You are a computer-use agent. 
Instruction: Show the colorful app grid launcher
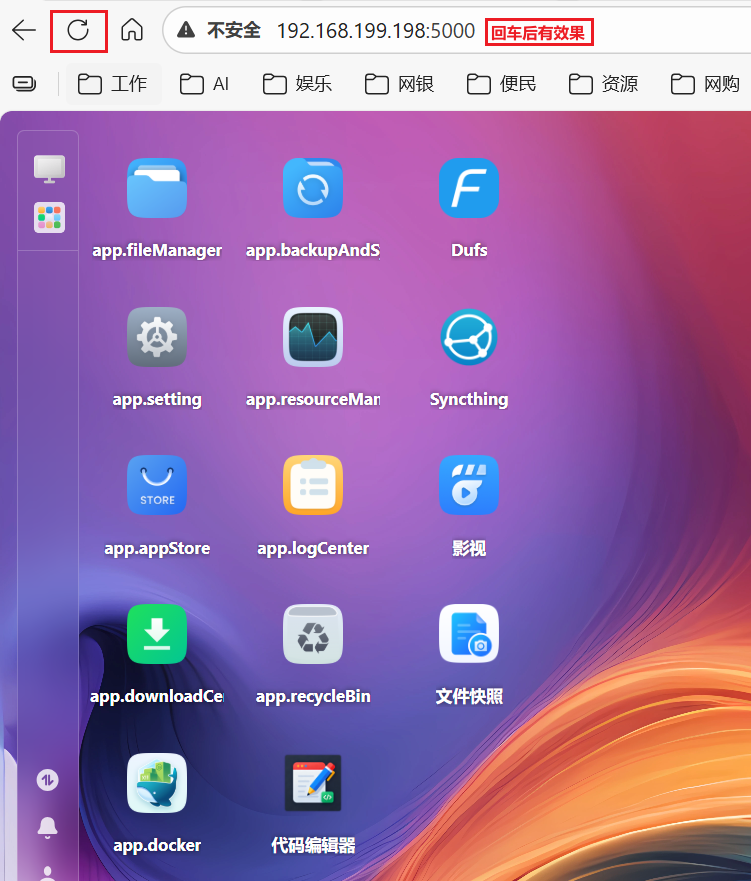pos(49,217)
